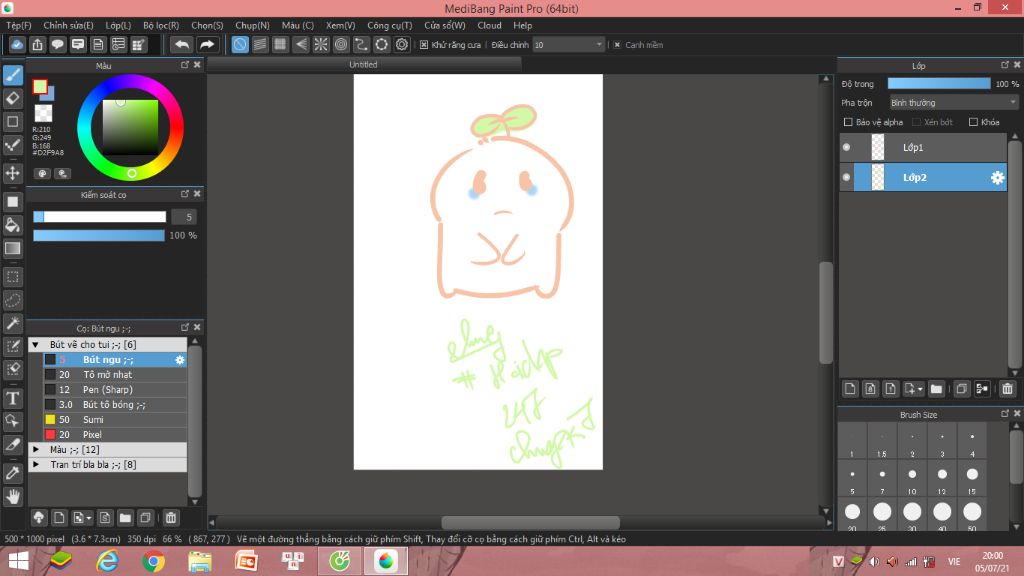Image resolution: width=1024 pixels, height=576 pixels.
Task: Add new layer folder in Lớp panel
Action: 936,389
